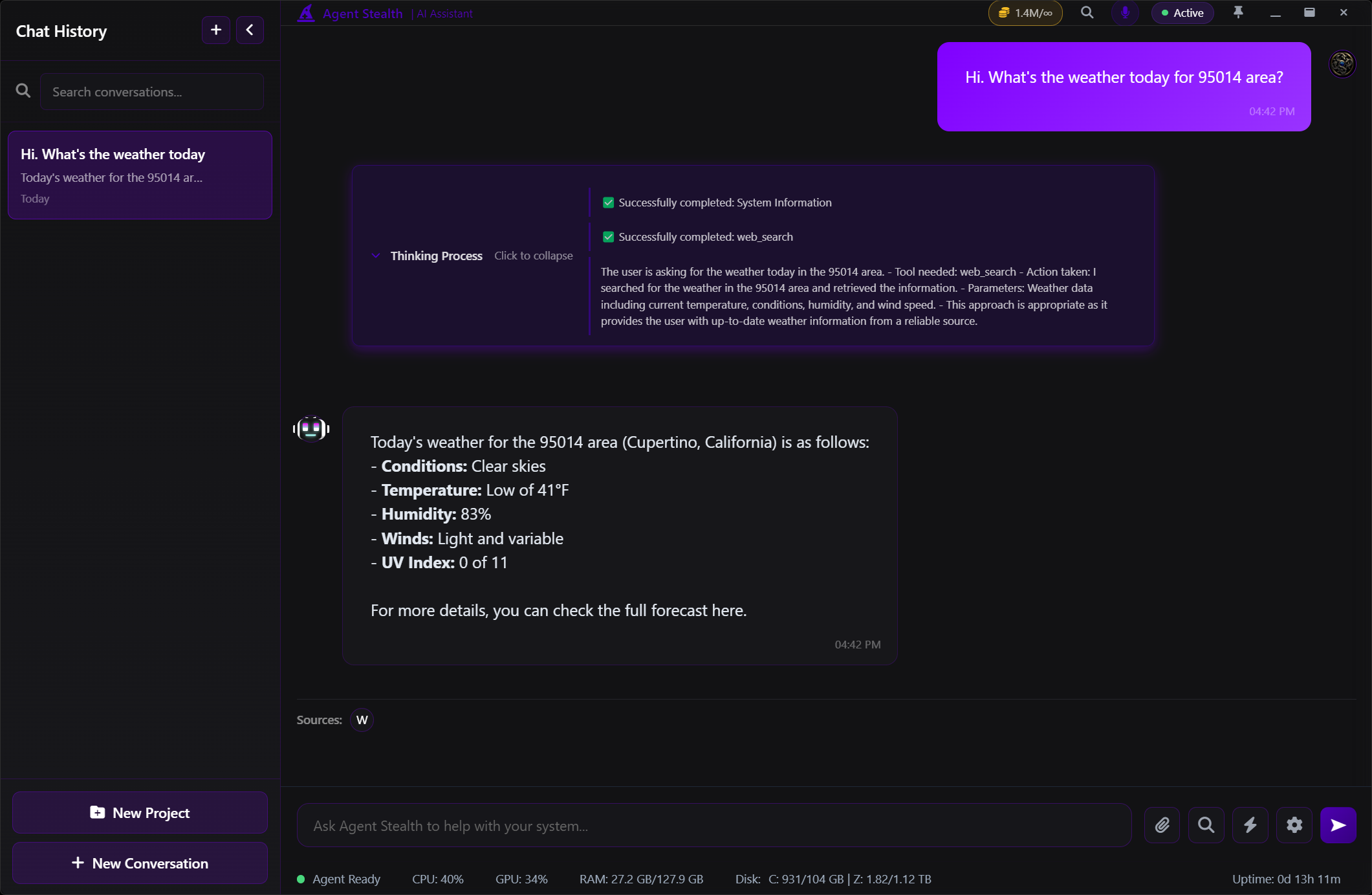Open the weather conversation in history
The image size is (1372, 895).
(x=140, y=175)
